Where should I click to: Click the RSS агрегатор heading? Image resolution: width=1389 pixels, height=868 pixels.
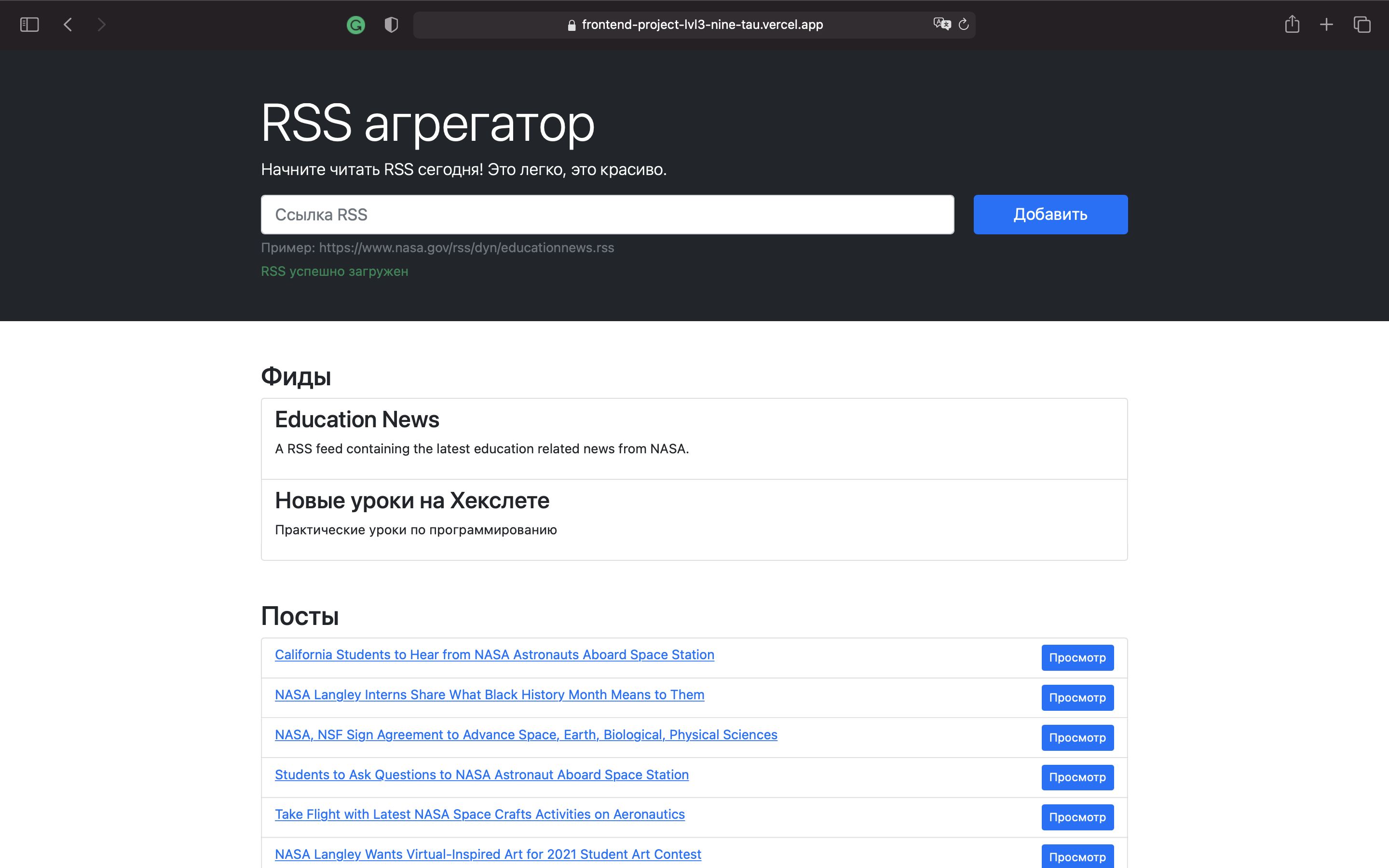[x=428, y=123]
